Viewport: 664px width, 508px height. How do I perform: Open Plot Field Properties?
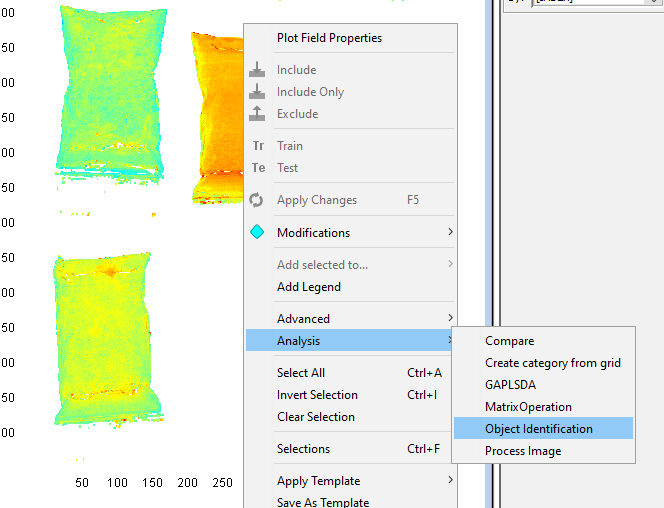(329, 38)
